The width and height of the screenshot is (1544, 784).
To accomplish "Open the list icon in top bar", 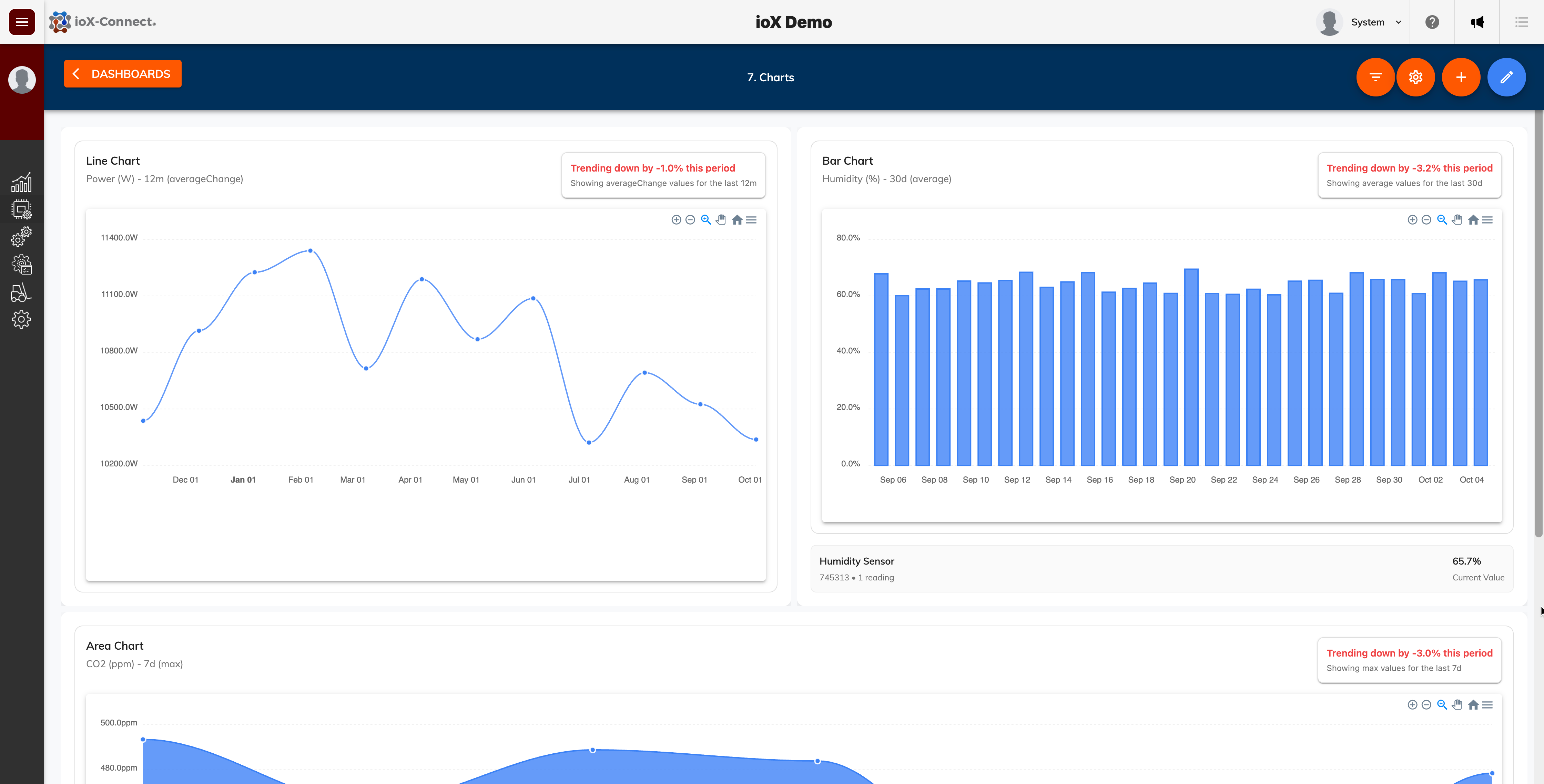I will [1521, 22].
